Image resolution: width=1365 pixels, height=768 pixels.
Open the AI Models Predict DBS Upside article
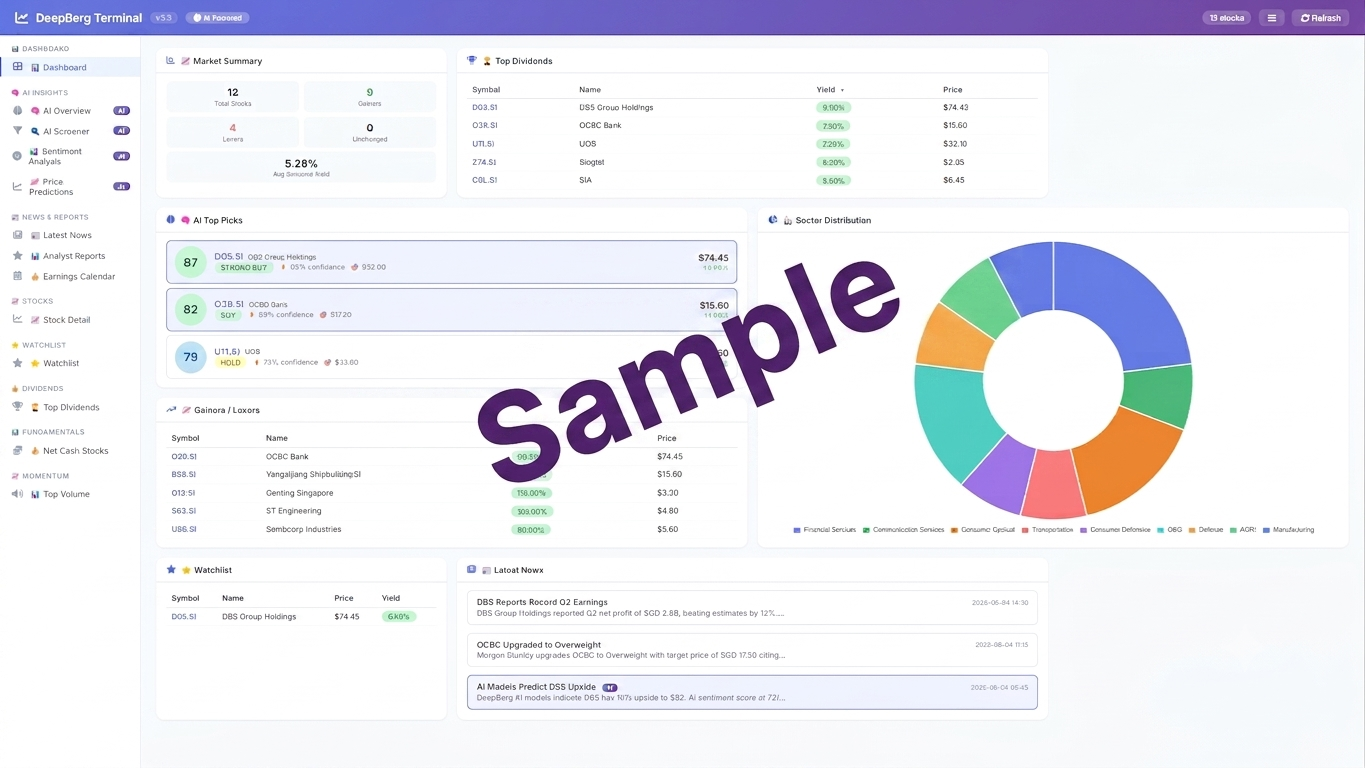(752, 692)
